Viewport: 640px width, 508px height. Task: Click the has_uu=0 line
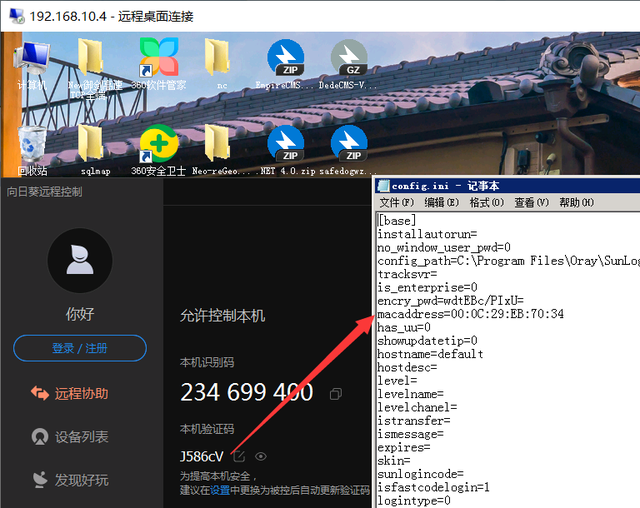pos(404,328)
